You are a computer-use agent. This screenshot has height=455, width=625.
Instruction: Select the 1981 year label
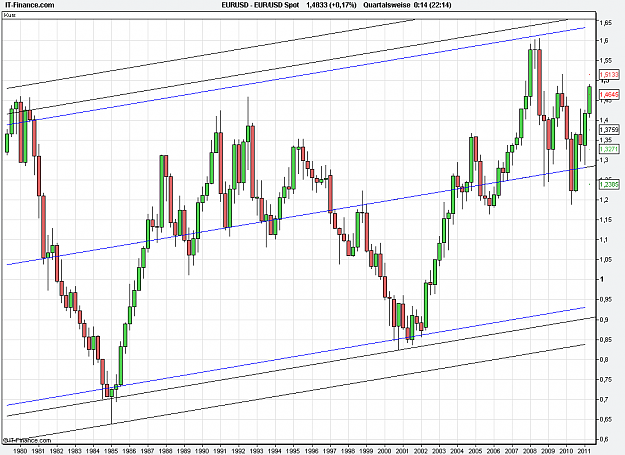(38, 451)
